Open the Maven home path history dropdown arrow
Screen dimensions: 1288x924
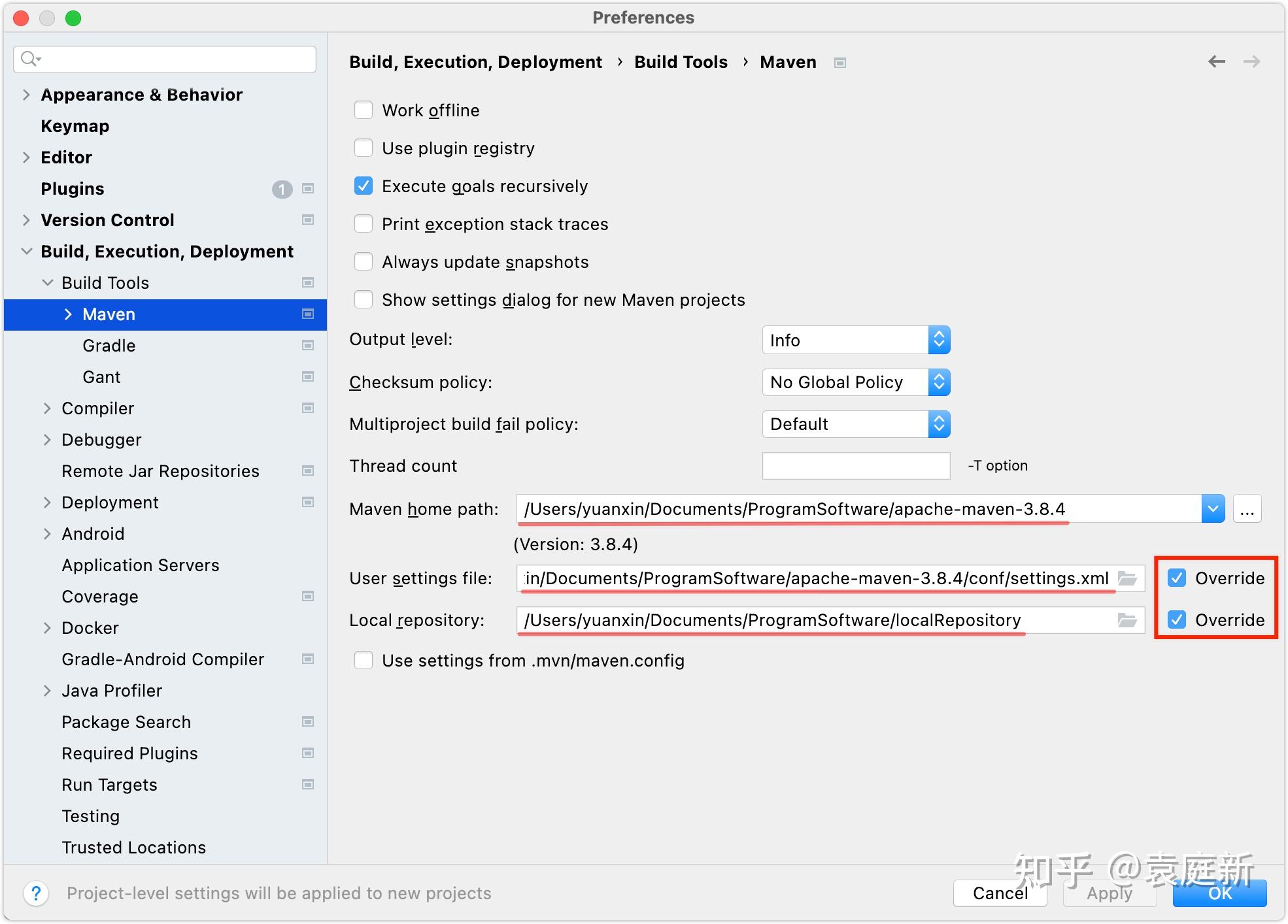[x=1213, y=509]
